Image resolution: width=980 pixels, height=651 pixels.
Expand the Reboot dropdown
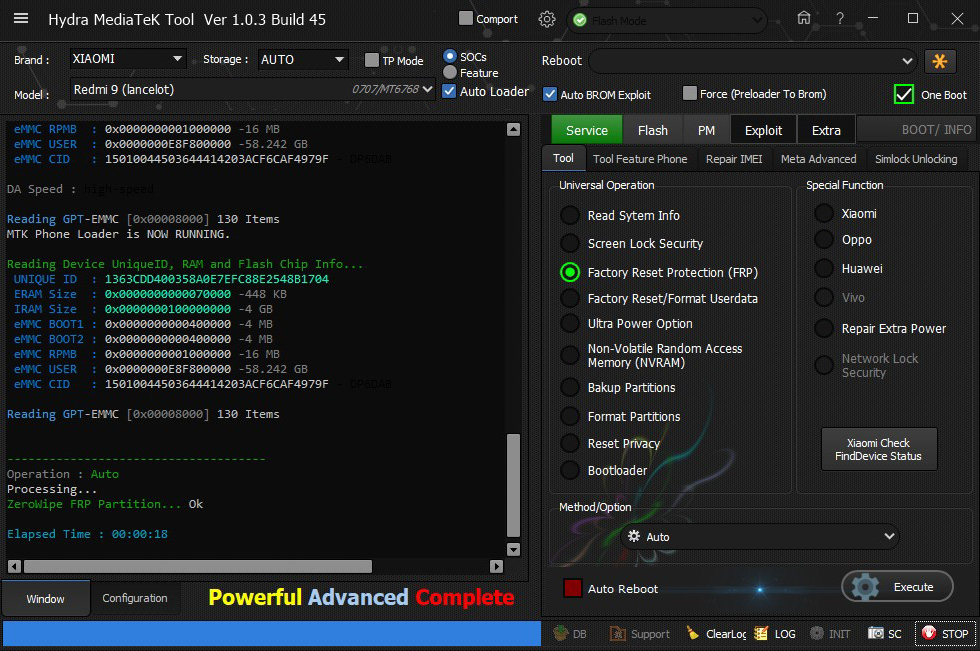tap(753, 61)
